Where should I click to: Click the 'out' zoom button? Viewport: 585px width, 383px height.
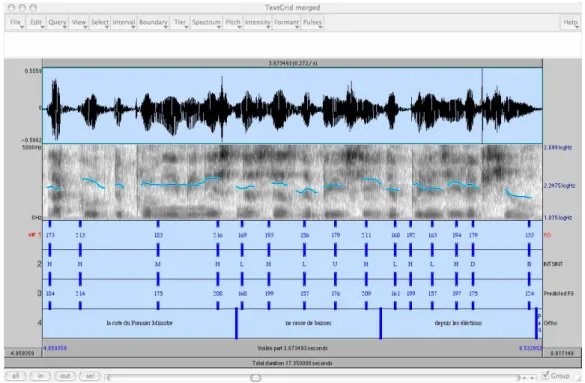65,376
